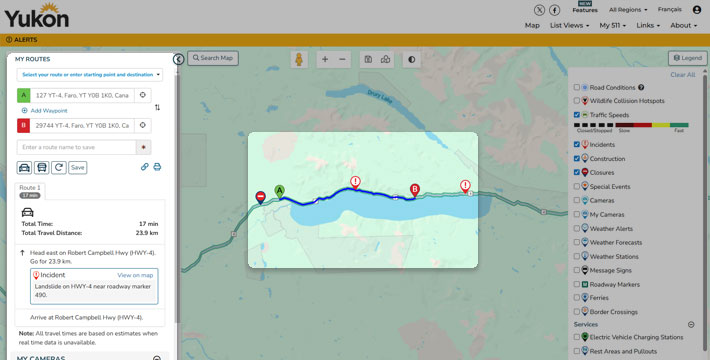Click the red B destination marker
Viewport: 710px width, 360px height.
pyautogui.click(x=414, y=190)
